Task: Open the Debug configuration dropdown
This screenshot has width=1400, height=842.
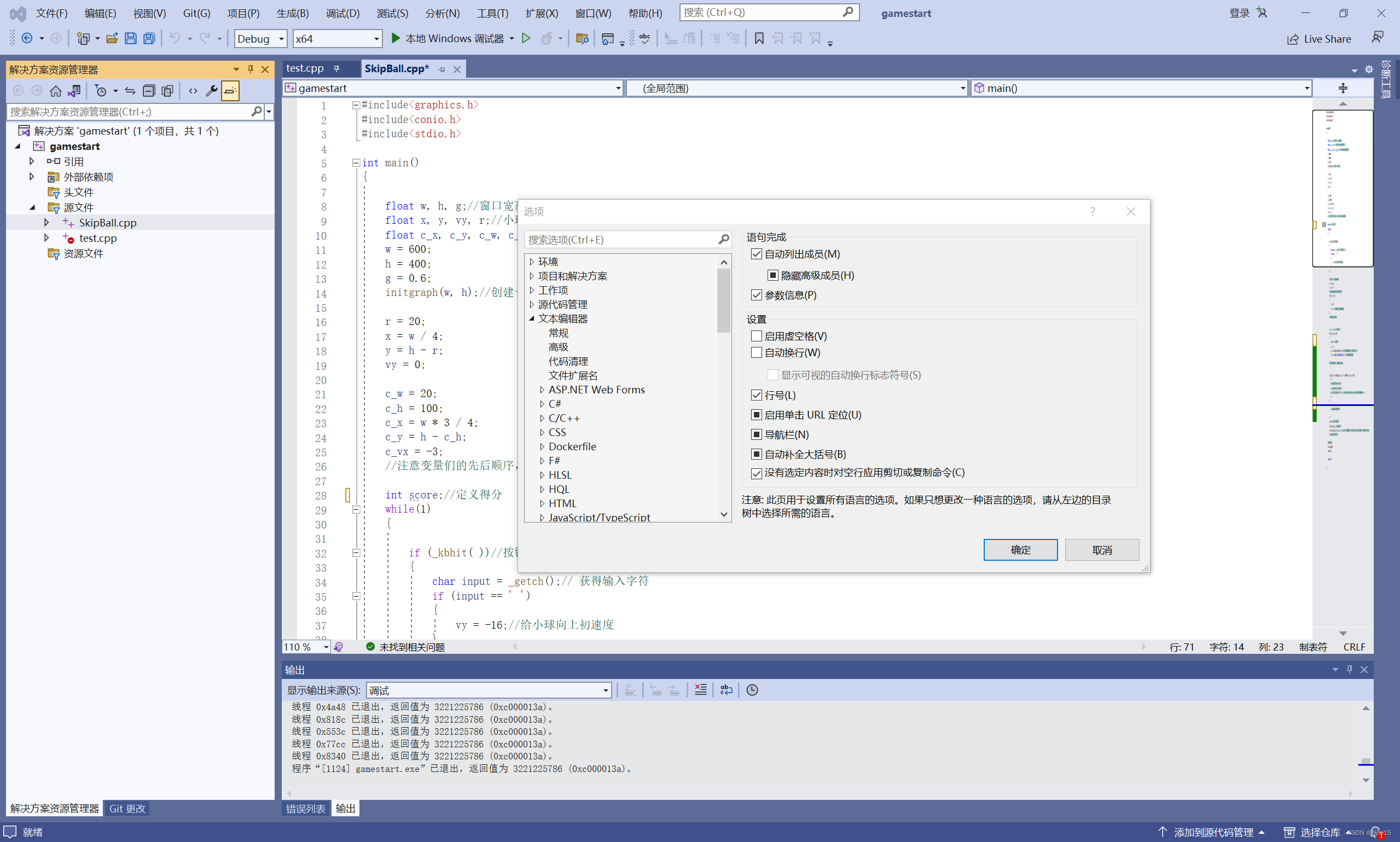Action: (x=260, y=39)
